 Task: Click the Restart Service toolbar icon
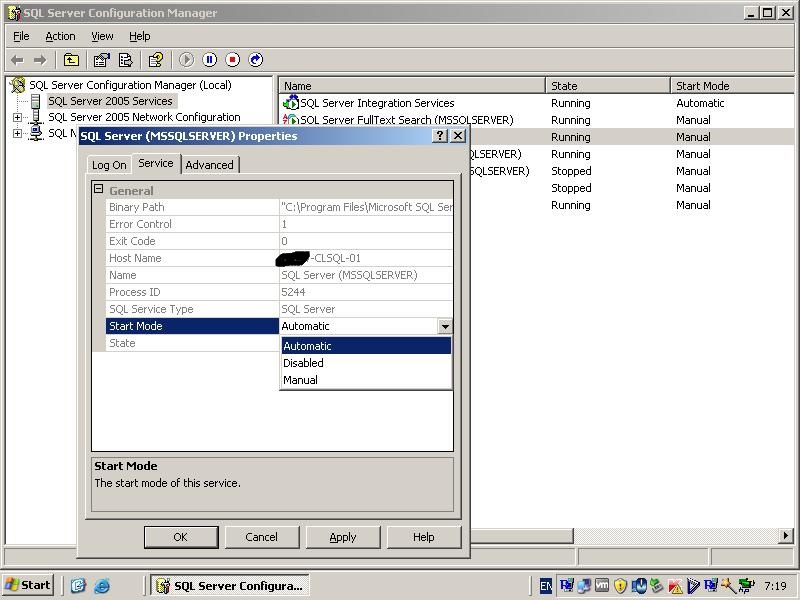tap(256, 60)
